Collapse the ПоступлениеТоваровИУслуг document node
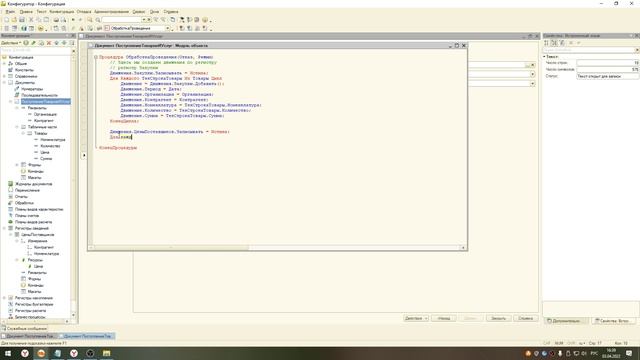 pyautogui.click(x=11, y=101)
